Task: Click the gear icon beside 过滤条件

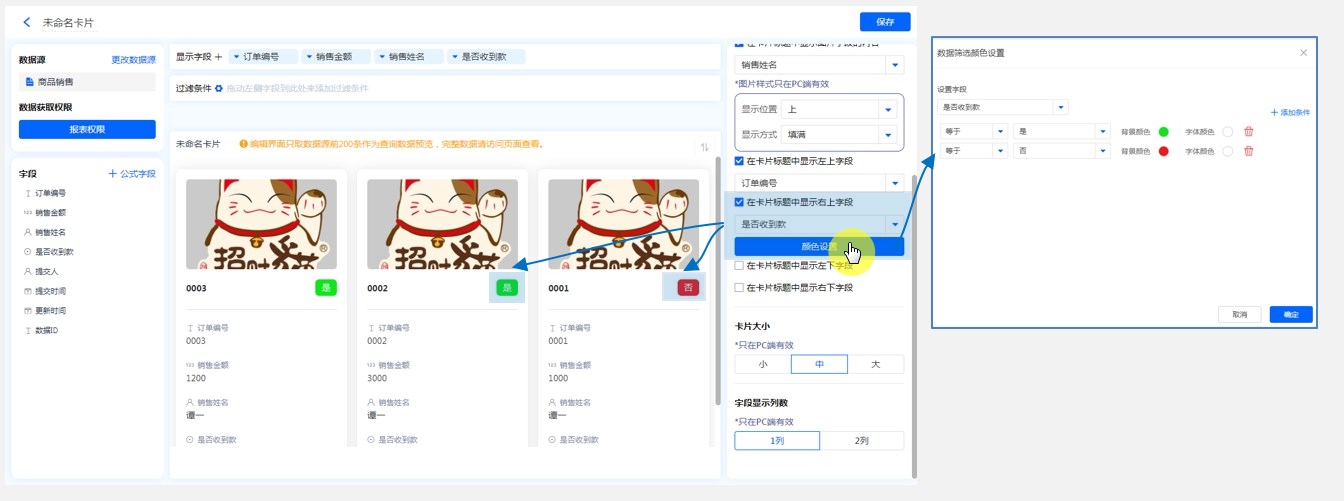Action: 219,89
